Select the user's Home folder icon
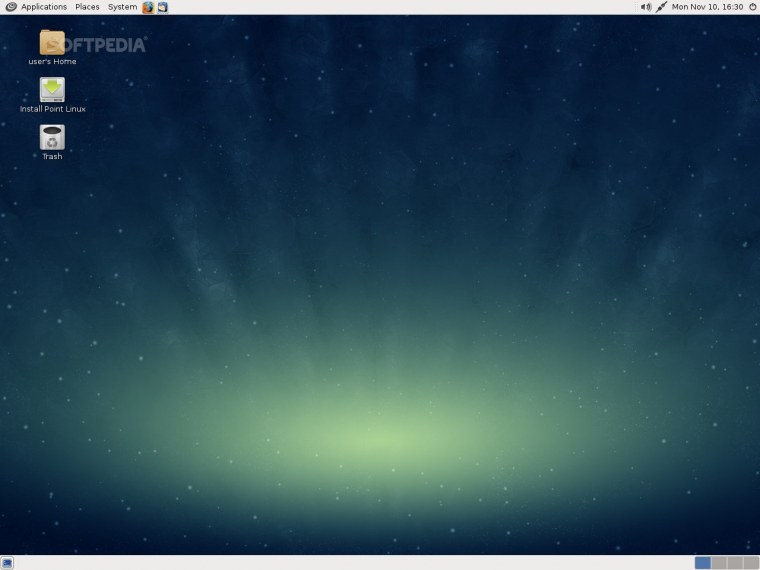 (x=52, y=42)
